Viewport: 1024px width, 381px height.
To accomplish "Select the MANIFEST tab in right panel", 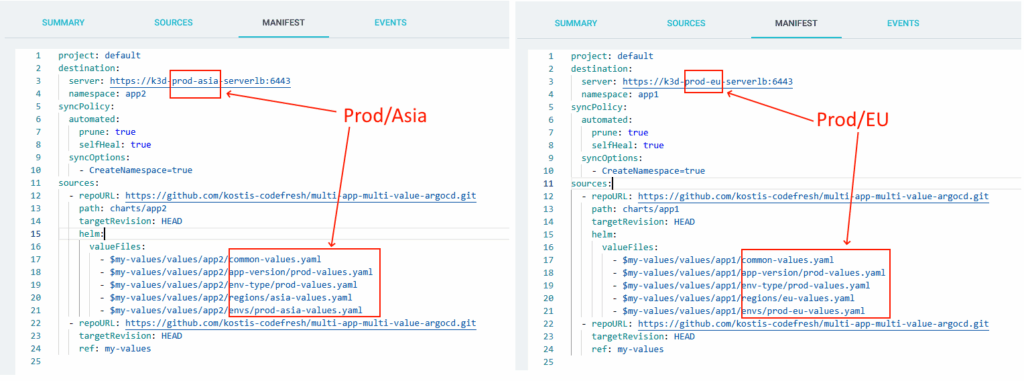I will 796,23.
